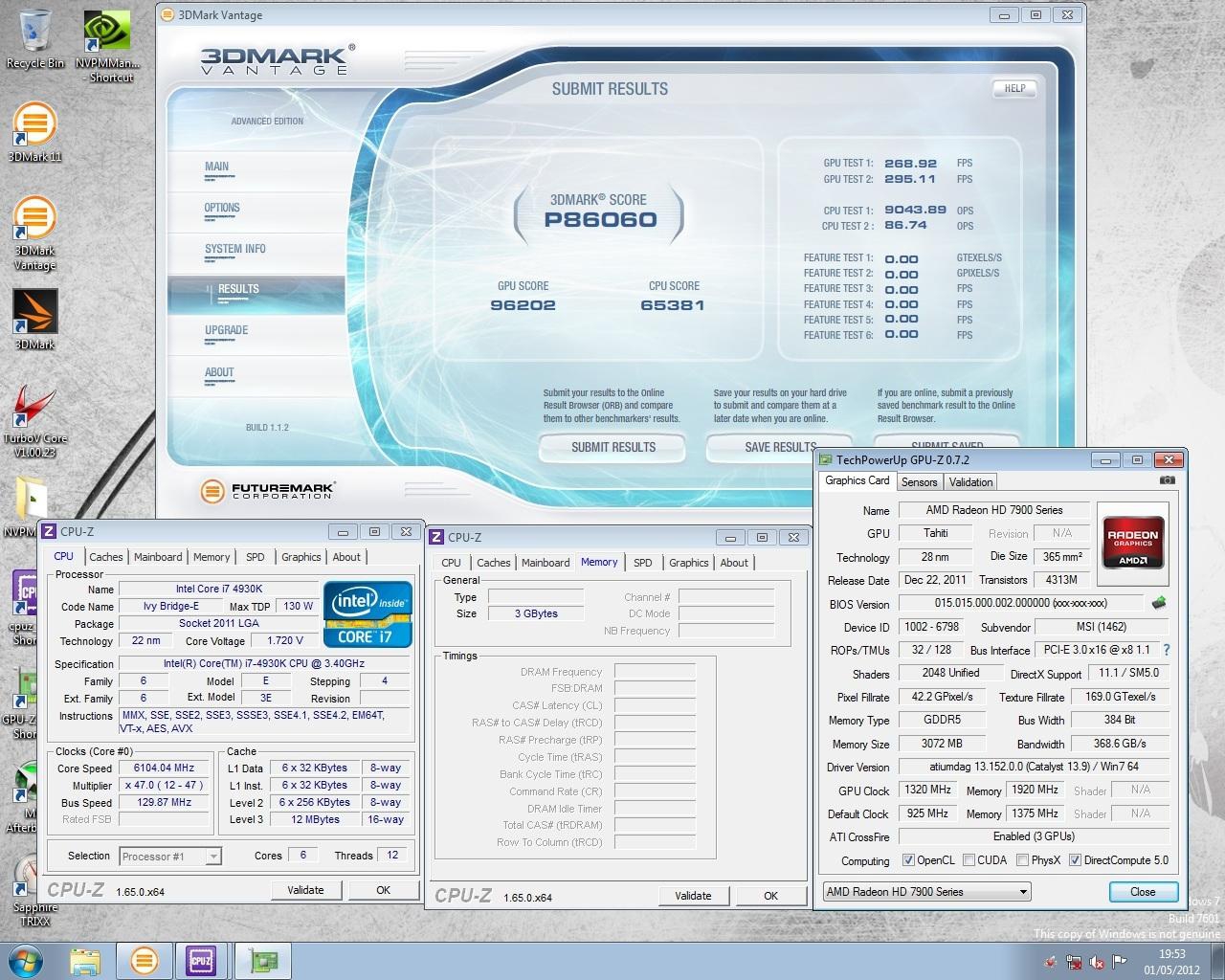Click the GPU-Z screenshot camera icon
The height and width of the screenshot is (980, 1225).
point(1167,481)
